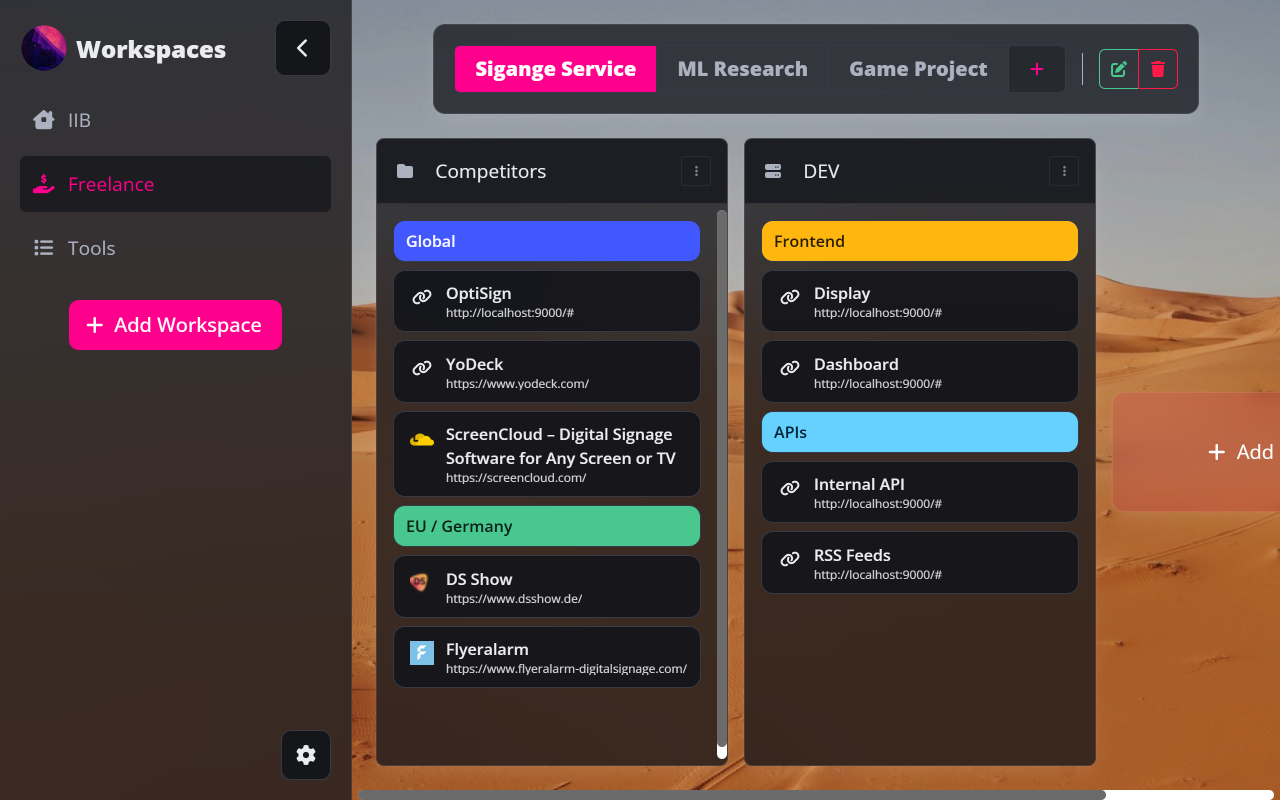The image size is (1280, 800).
Task: Collapse the sidebar with the chevron button
Action: [x=302, y=48]
